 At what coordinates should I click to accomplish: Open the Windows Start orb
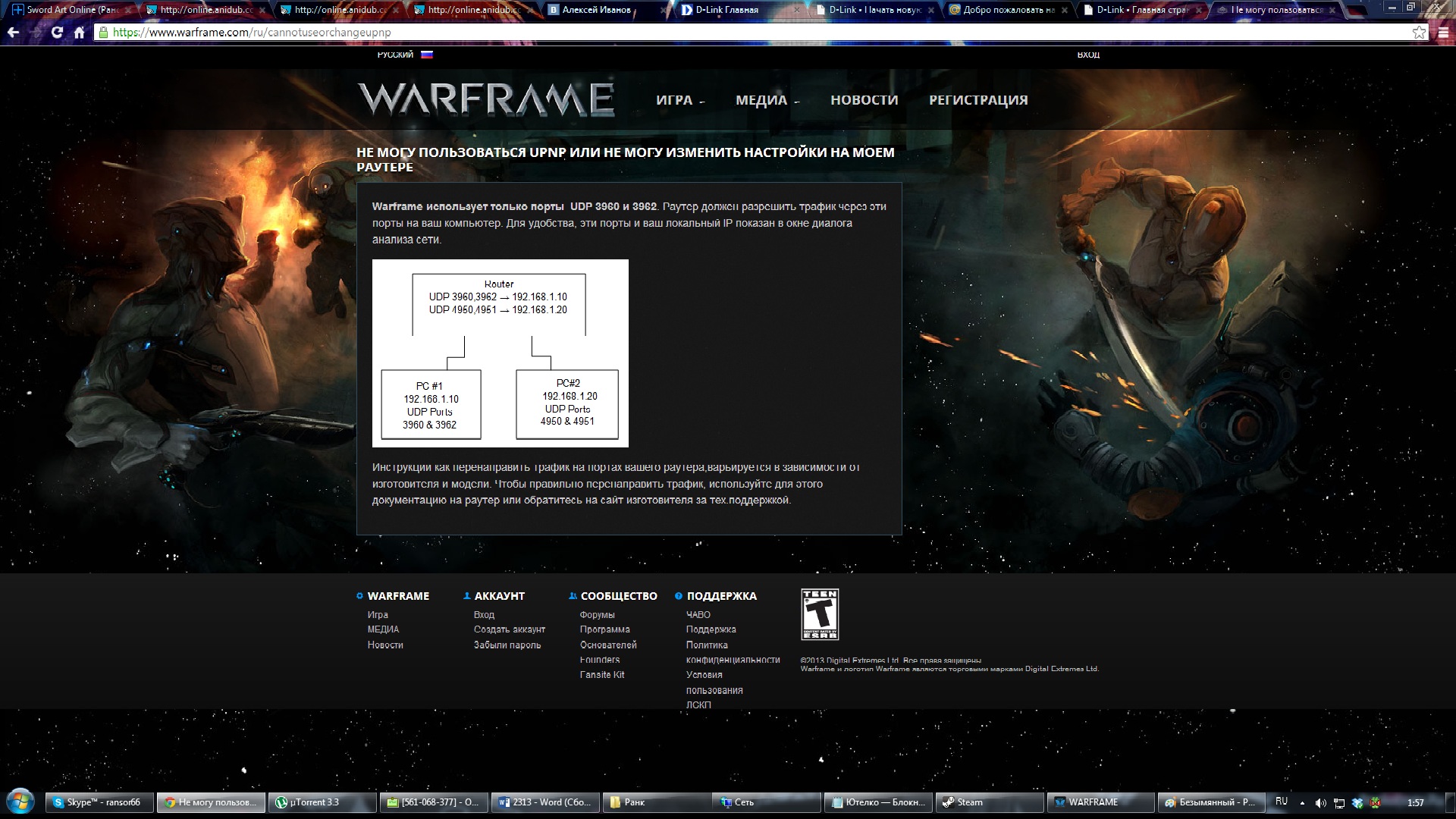(x=20, y=802)
